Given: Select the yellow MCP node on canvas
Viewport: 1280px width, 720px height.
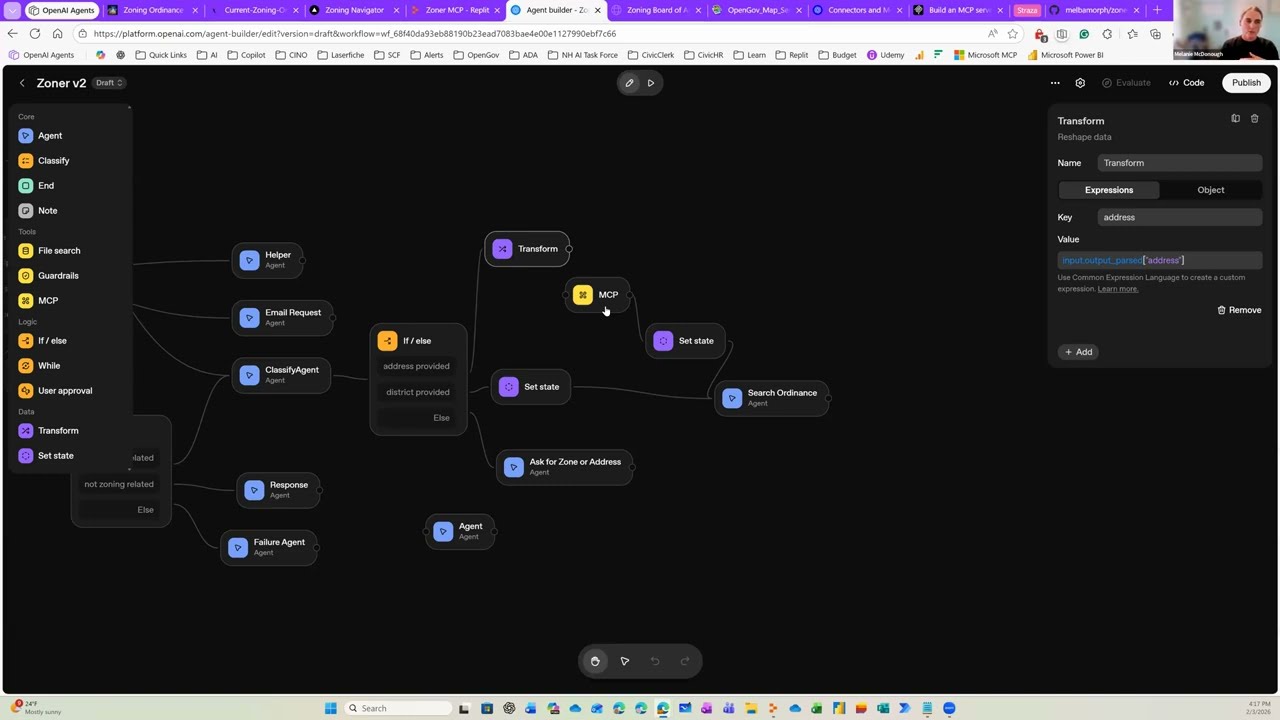Looking at the screenshot, I should pos(597,295).
